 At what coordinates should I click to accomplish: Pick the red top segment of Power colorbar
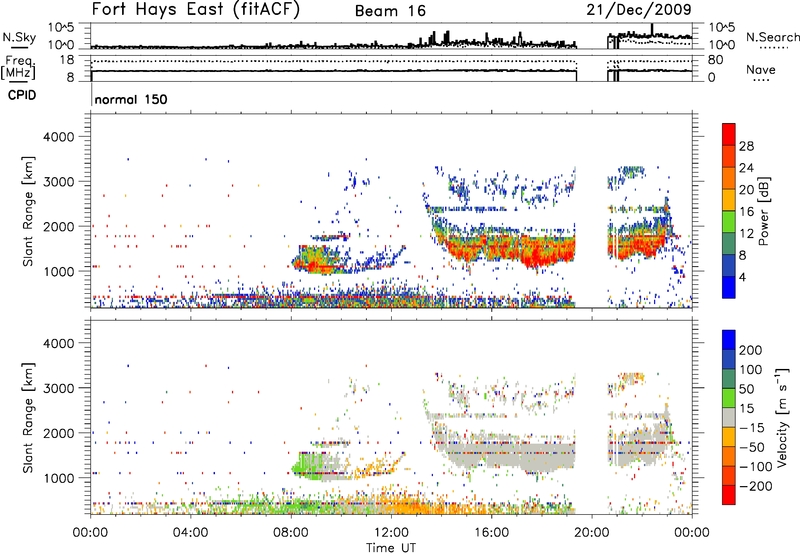729,134
